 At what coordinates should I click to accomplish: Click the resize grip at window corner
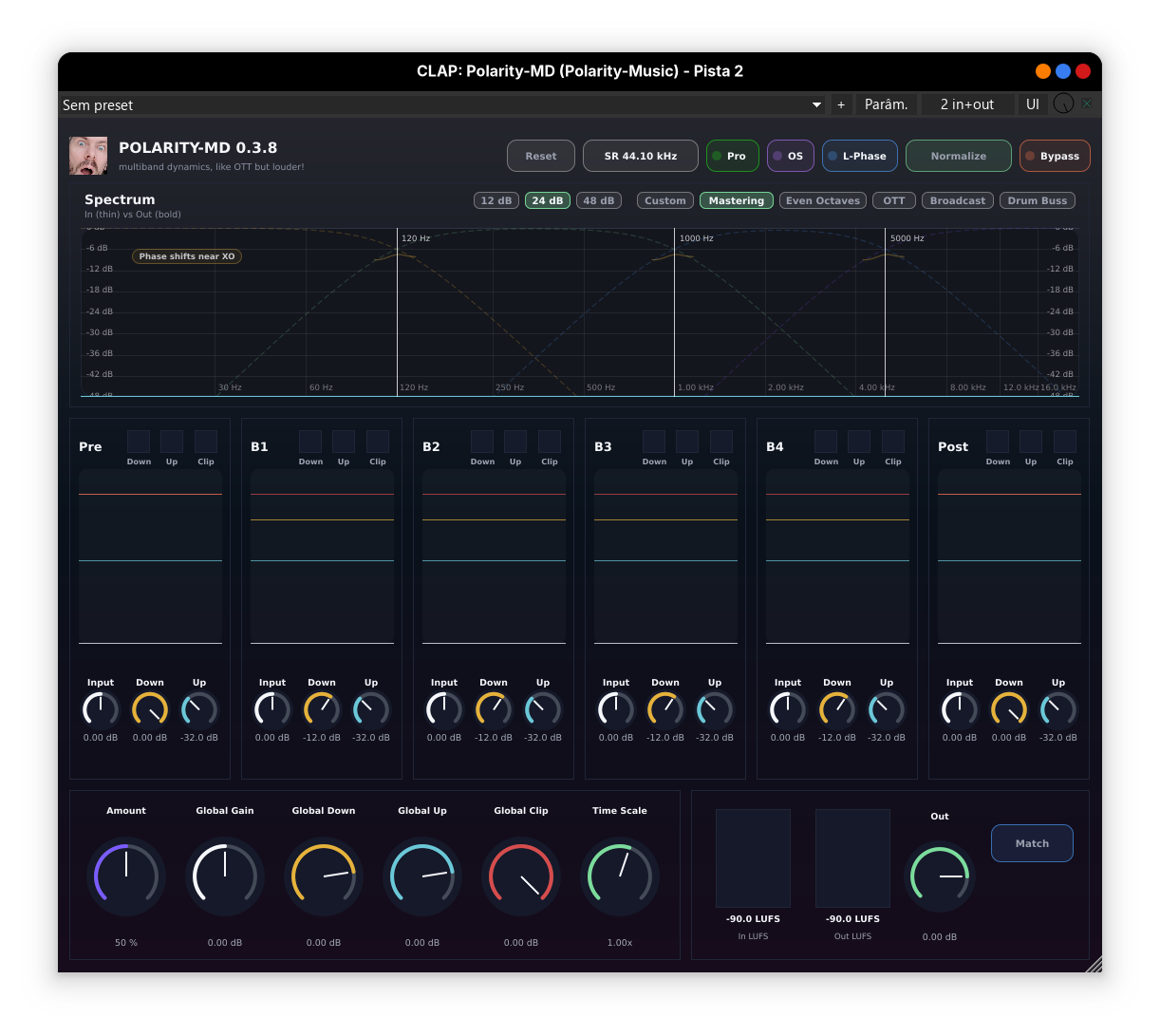coord(1094,964)
